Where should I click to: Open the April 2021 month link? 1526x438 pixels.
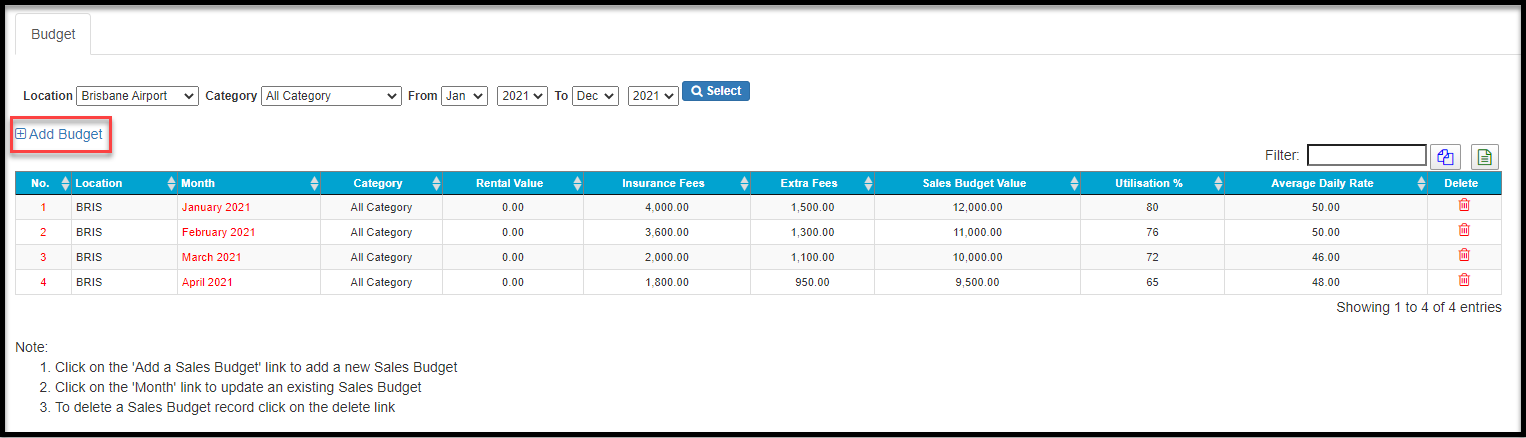point(208,282)
